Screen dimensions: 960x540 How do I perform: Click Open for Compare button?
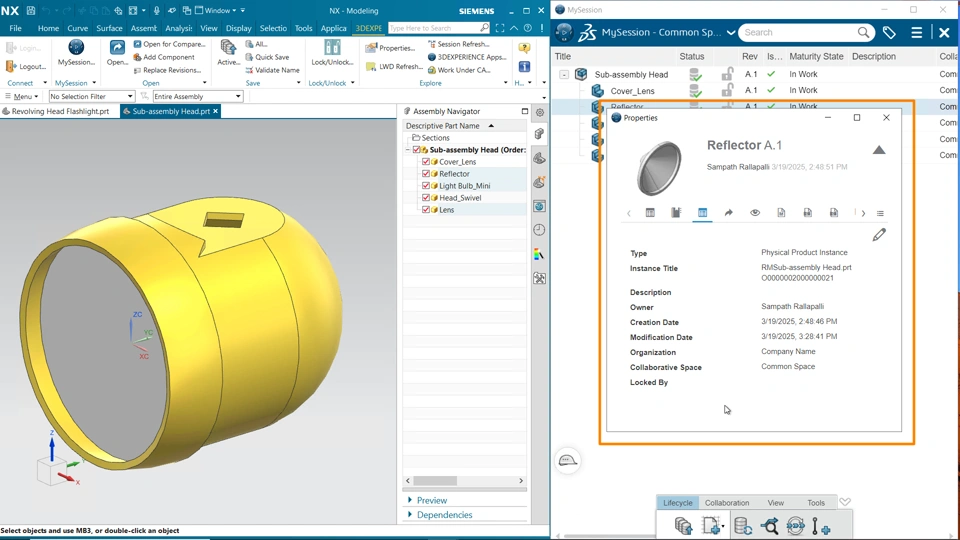coord(170,44)
